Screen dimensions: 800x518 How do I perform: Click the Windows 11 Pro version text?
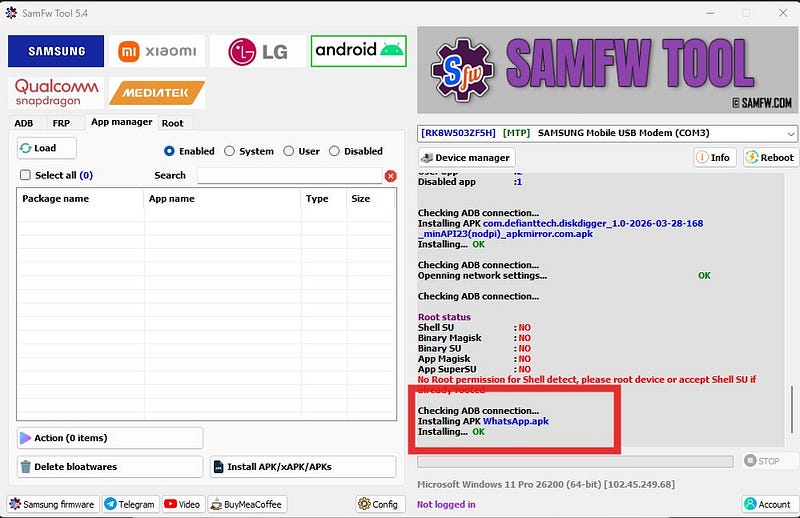[546, 484]
